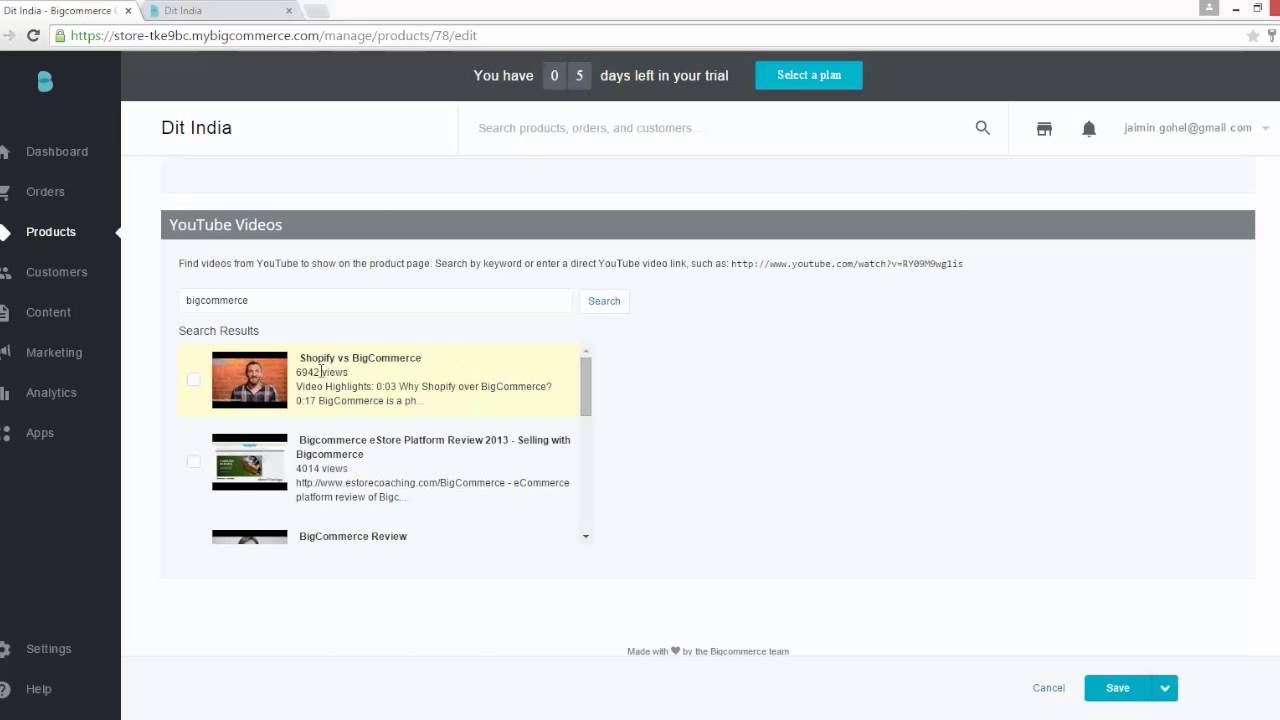Viewport: 1280px width, 720px height.
Task: Open the Content sidebar section
Action: click(48, 312)
